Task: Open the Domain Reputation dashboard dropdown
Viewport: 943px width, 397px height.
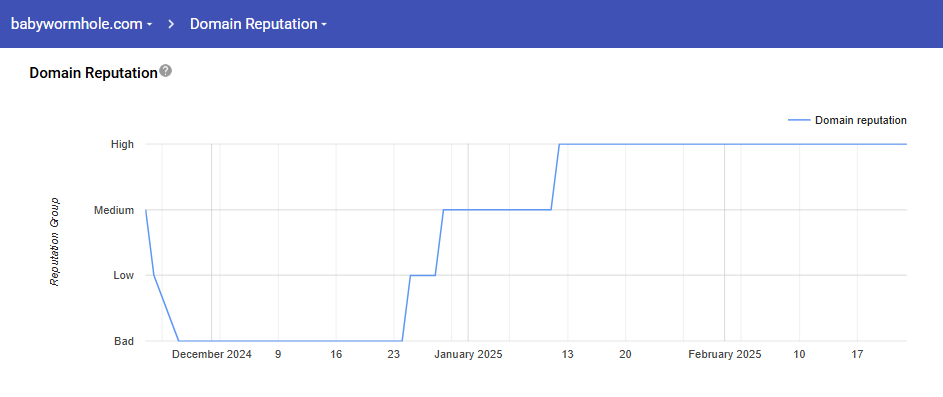Action: point(259,24)
